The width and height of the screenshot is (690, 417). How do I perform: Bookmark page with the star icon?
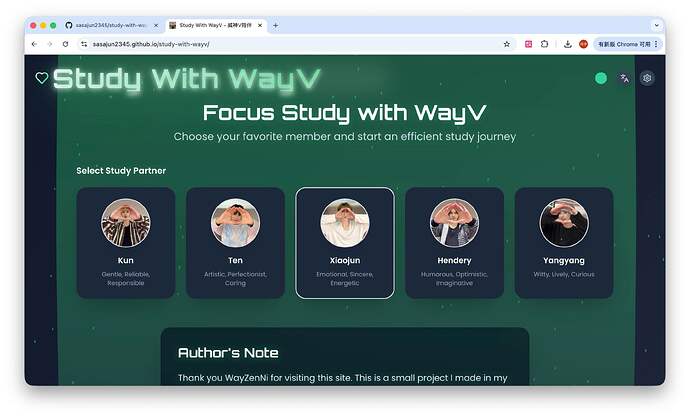(506, 44)
